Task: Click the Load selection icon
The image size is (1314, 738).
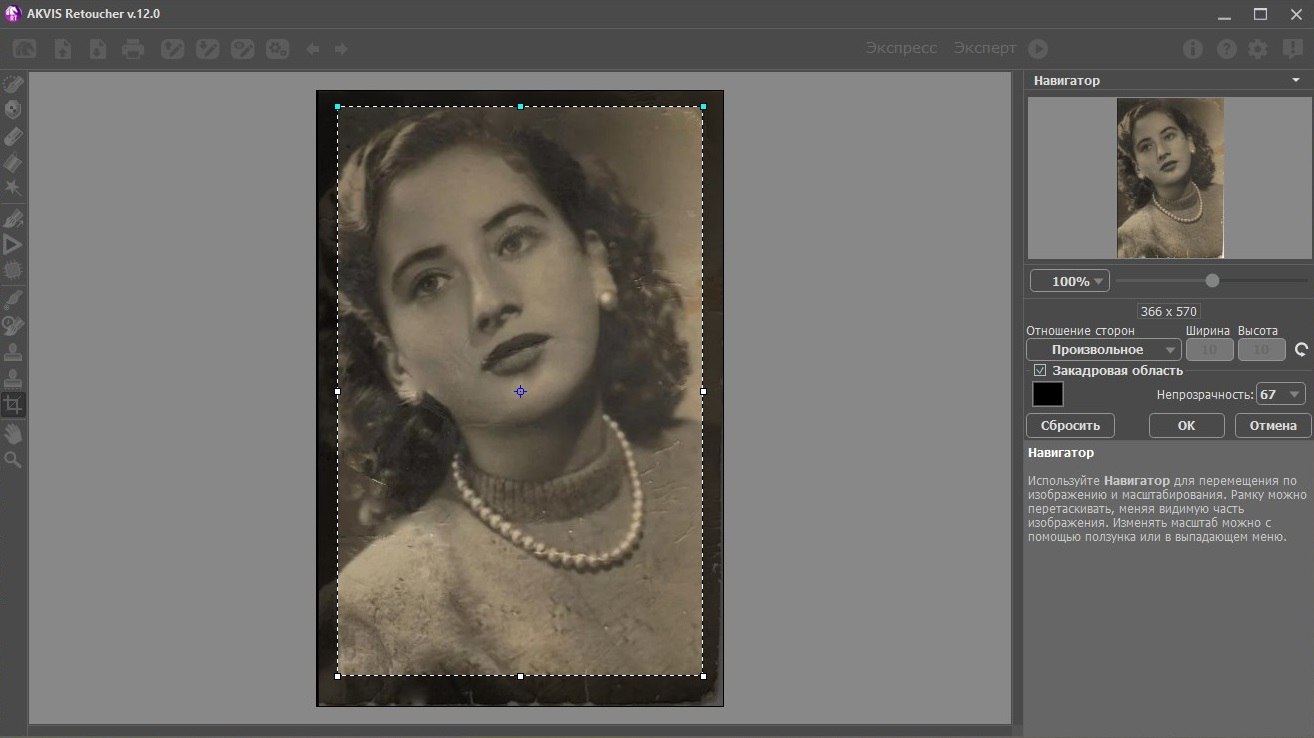Action: tap(173, 48)
